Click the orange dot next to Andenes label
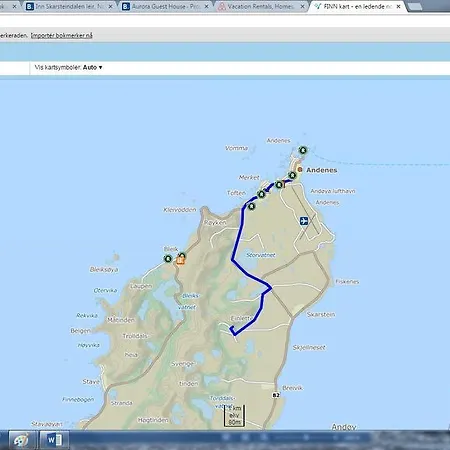450x450 pixels. click(x=300, y=170)
